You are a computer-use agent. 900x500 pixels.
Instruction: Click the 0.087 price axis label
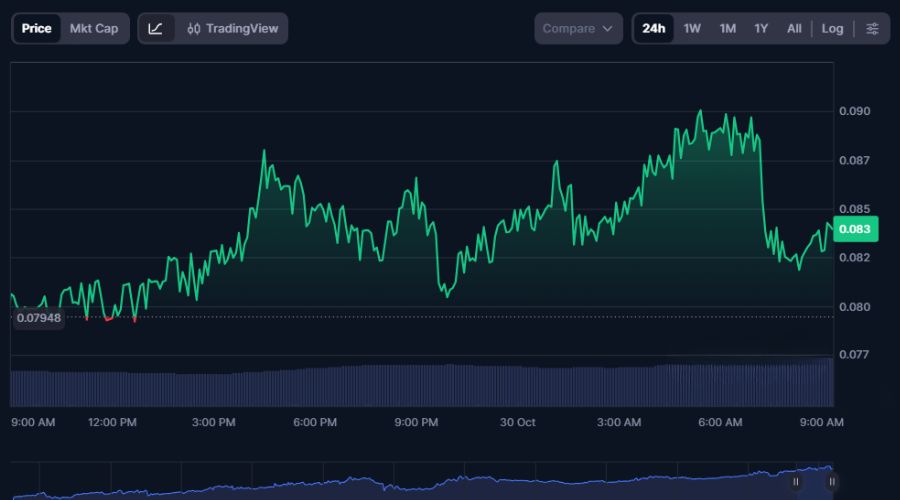click(854, 161)
